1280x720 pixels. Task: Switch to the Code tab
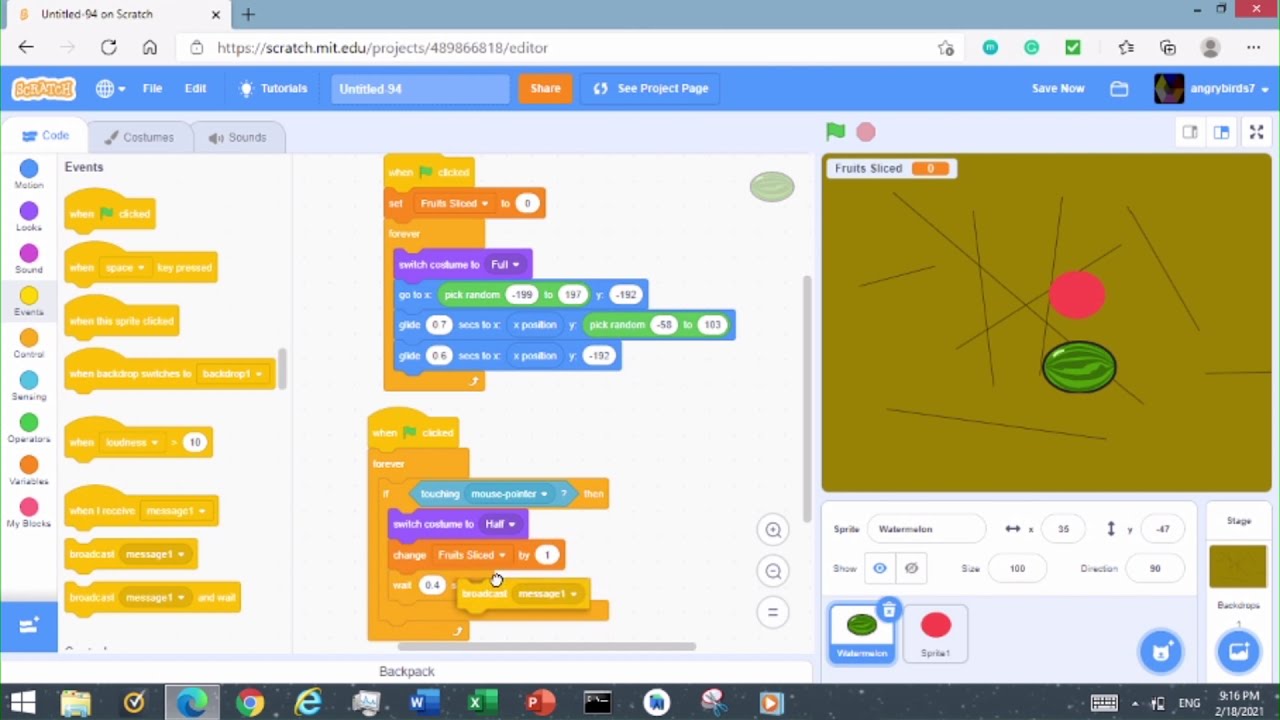[x=45, y=136]
